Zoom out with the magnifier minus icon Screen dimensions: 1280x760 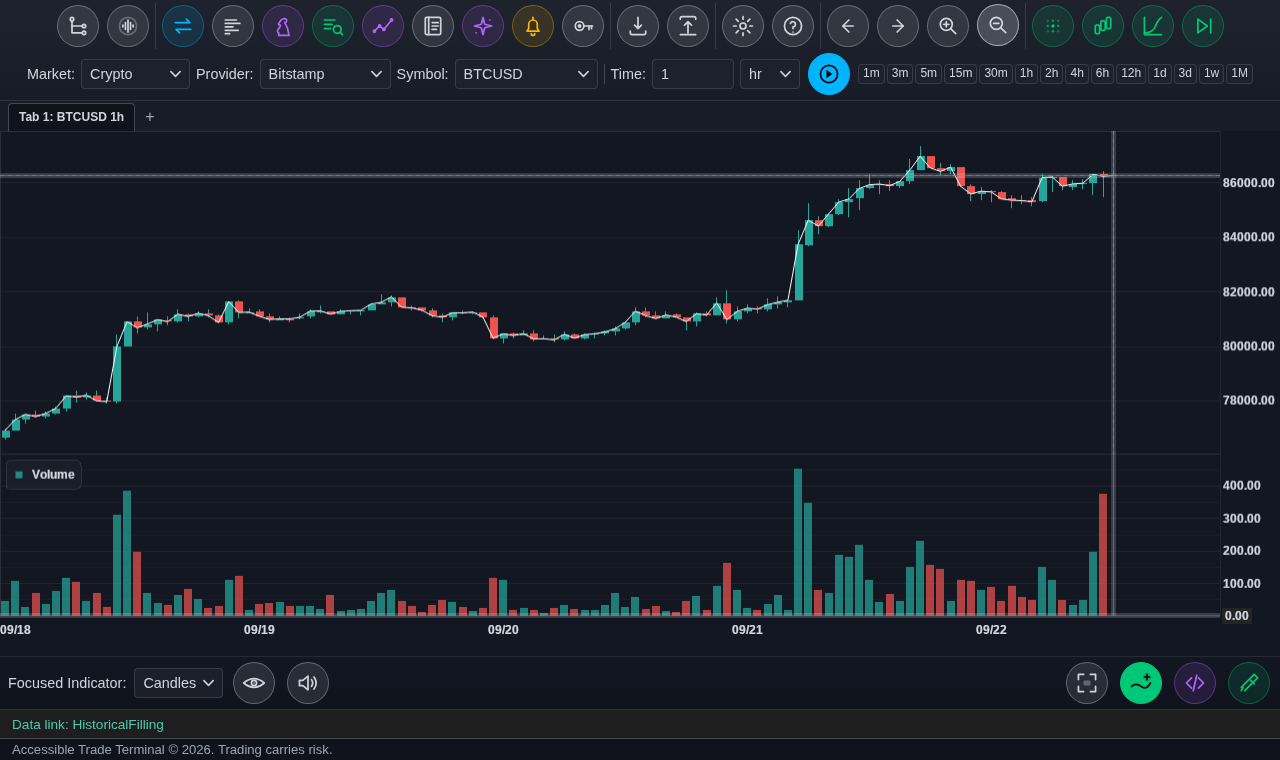point(998,26)
